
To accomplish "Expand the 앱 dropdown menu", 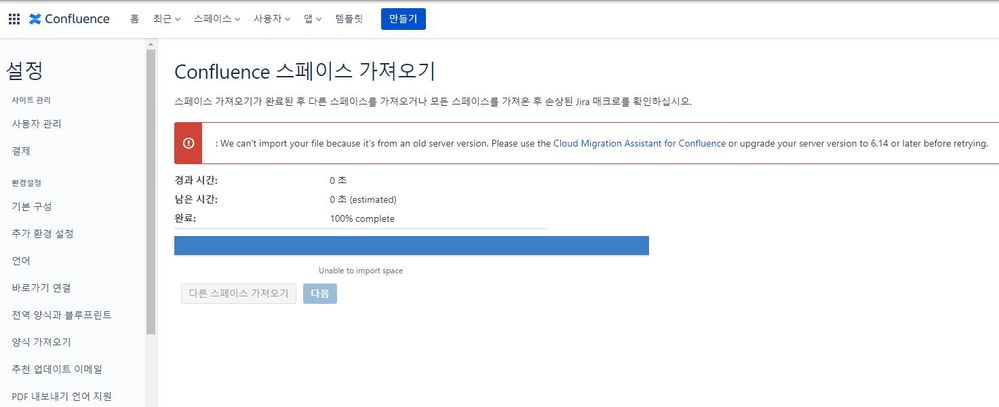I will [312, 19].
